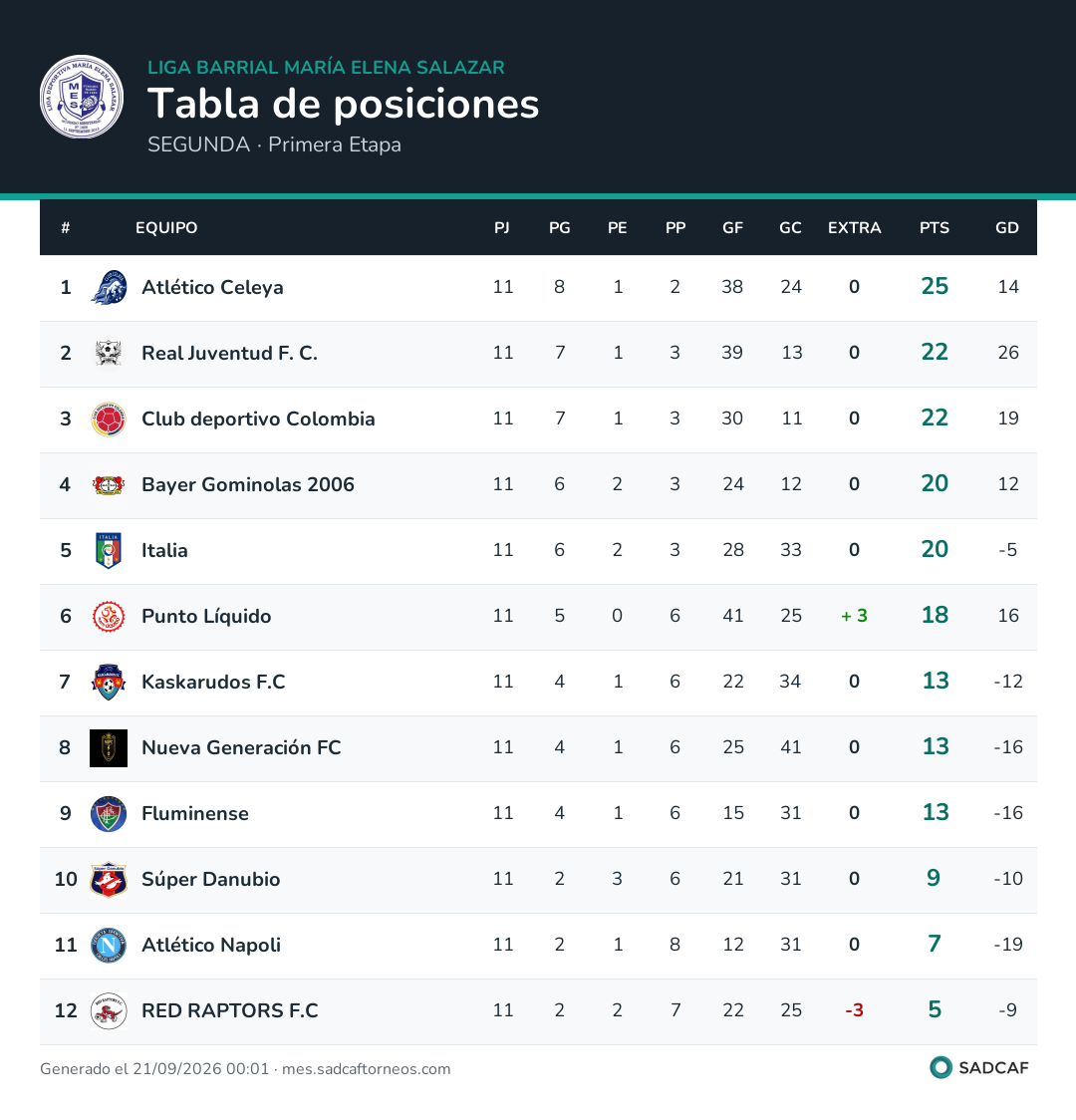
Task: Click Nueva Generación FC black logo
Action: point(109,748)
